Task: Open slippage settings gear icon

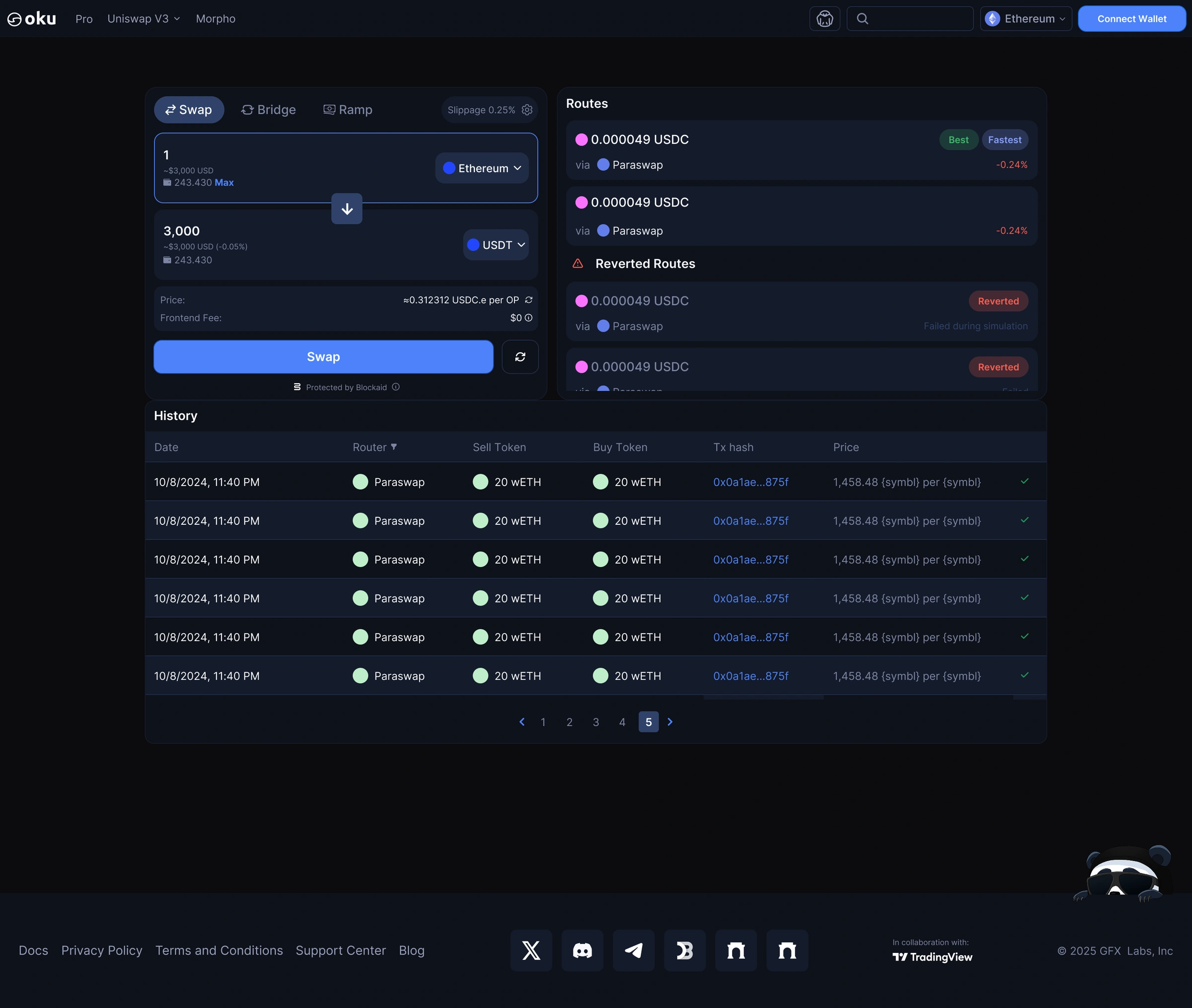Action: pyautogui.click(x=527, y=110)
